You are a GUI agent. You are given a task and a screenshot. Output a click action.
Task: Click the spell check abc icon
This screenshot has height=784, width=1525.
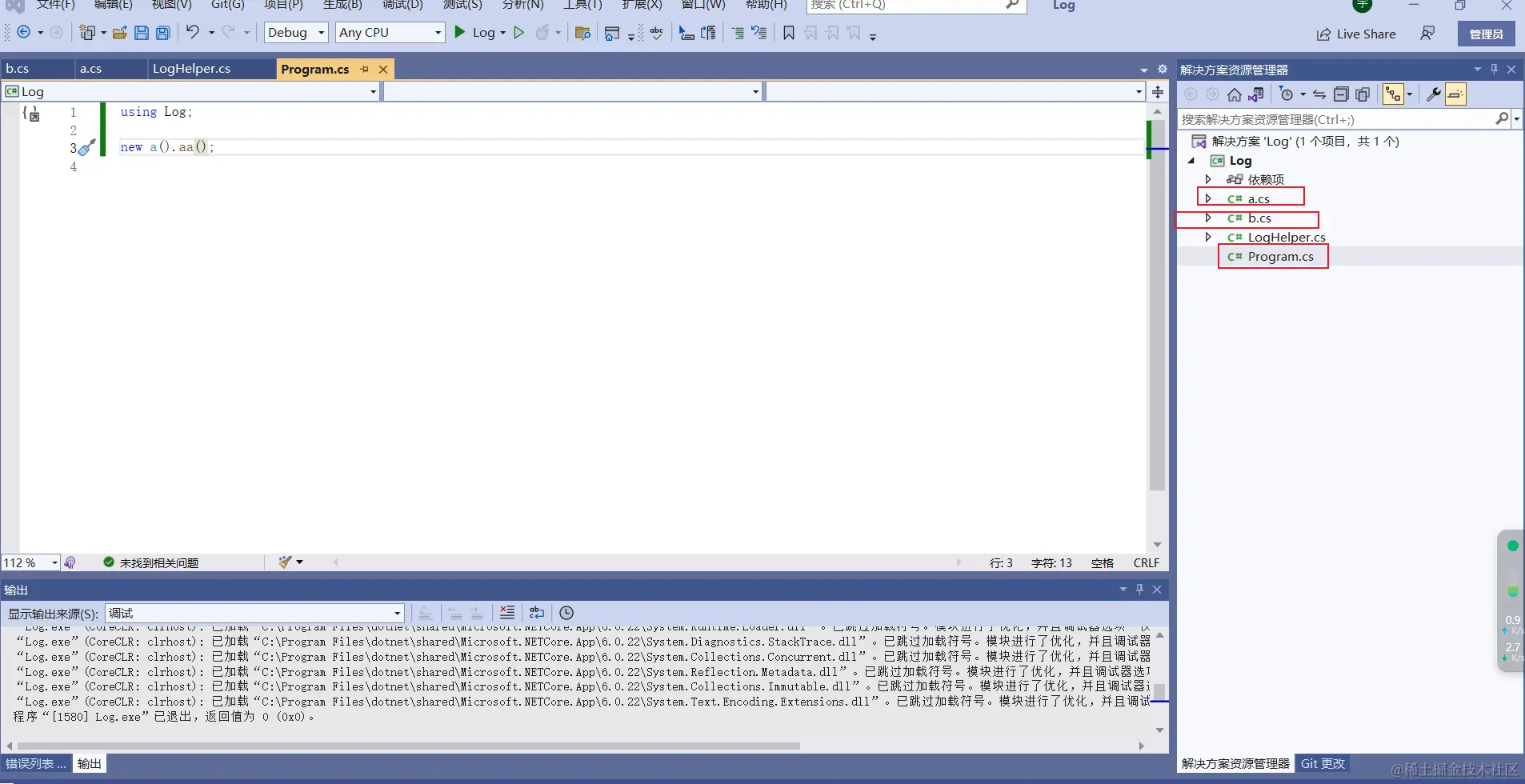pyautogui.click(x=656, y=33)
